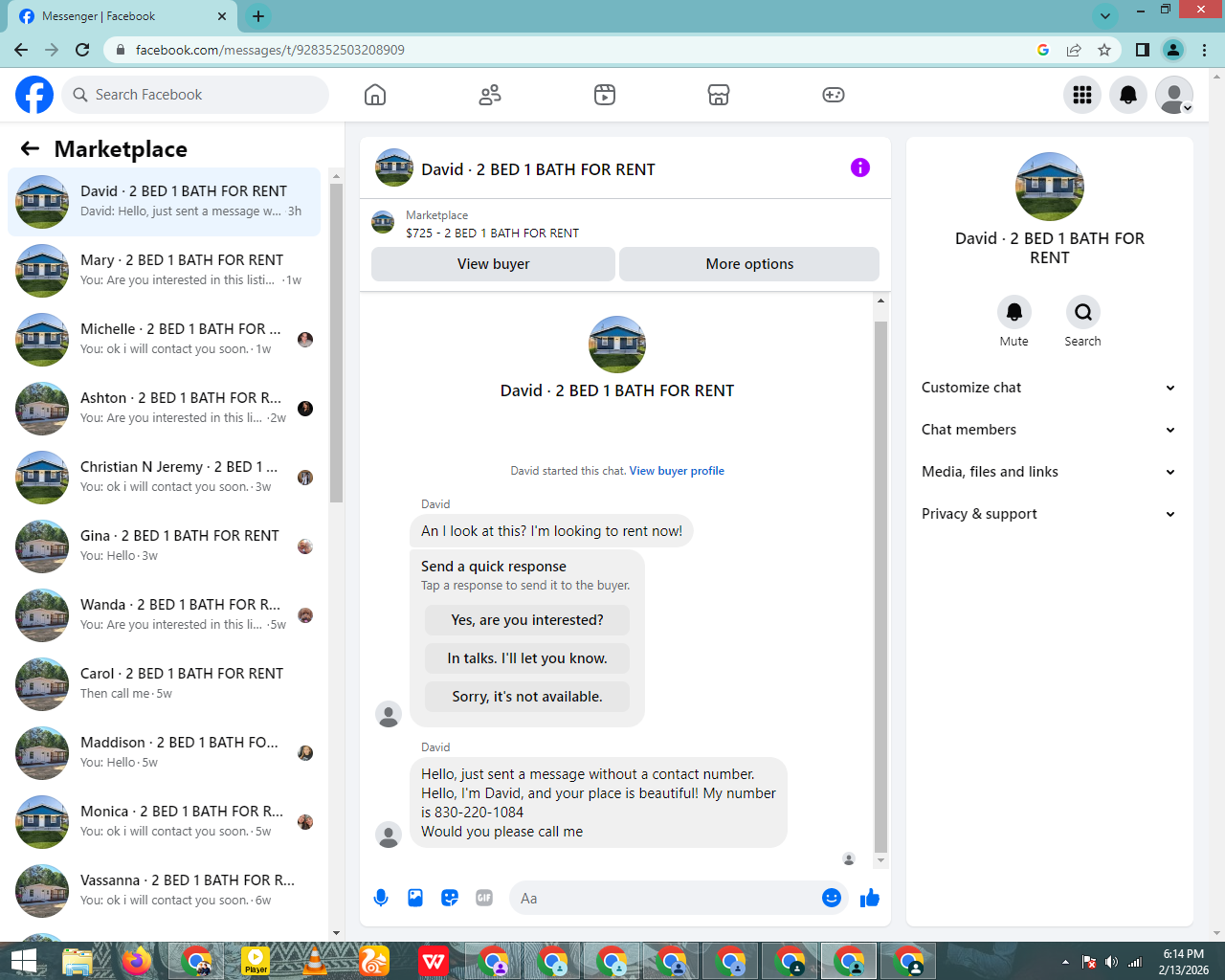This screenshot has height=980, width=1225.
Task: Open Carol's conversation in the list
Action: 164,684
